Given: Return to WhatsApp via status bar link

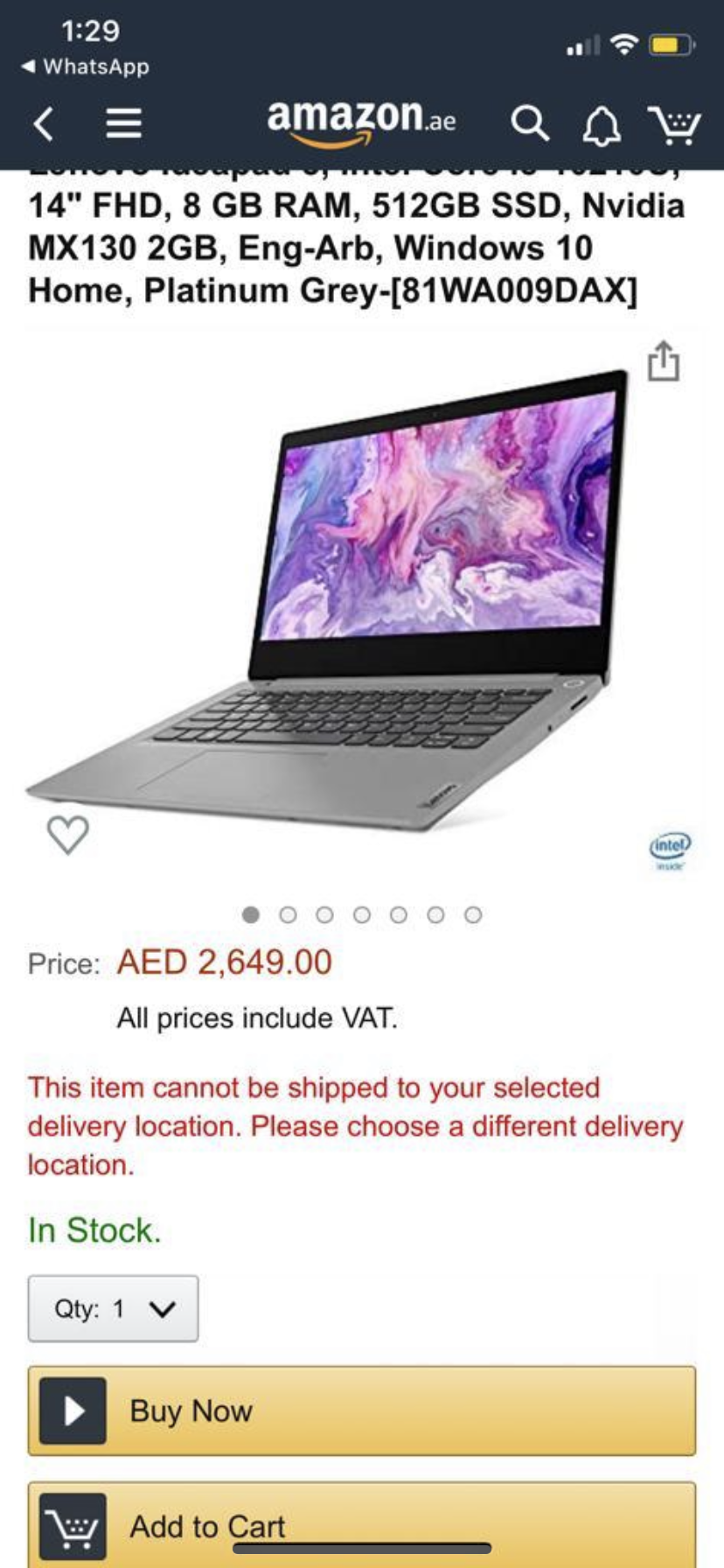Looking at the screenshot, I should 85,66.
